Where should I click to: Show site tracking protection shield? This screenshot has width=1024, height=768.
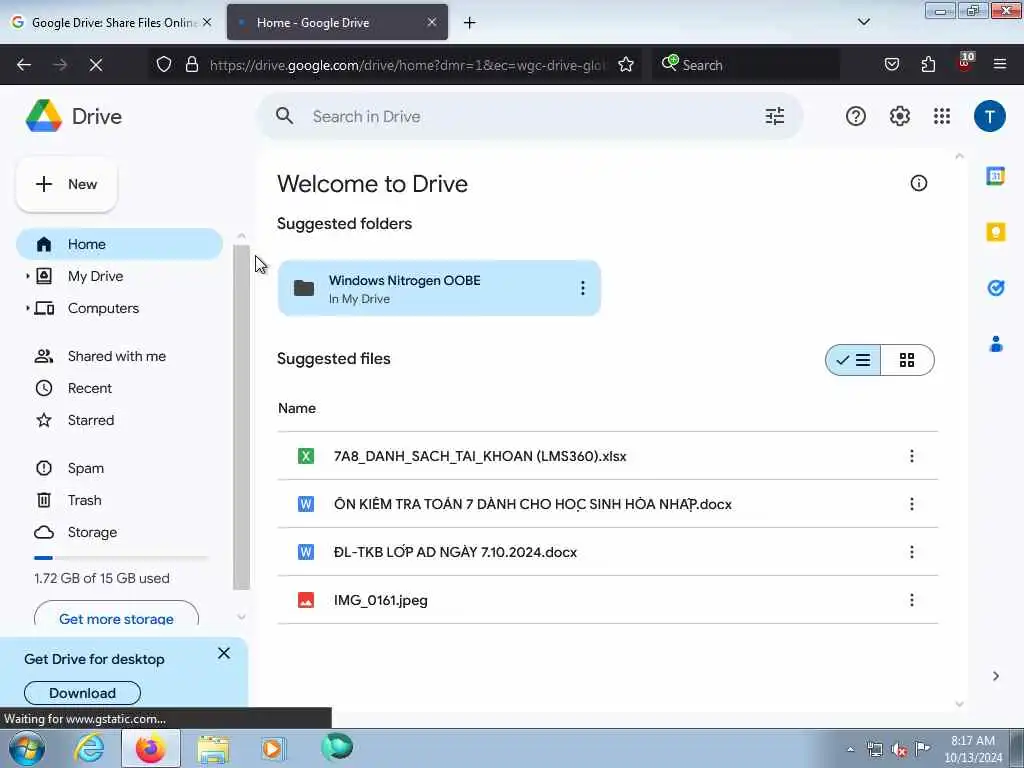pos(164,65)
